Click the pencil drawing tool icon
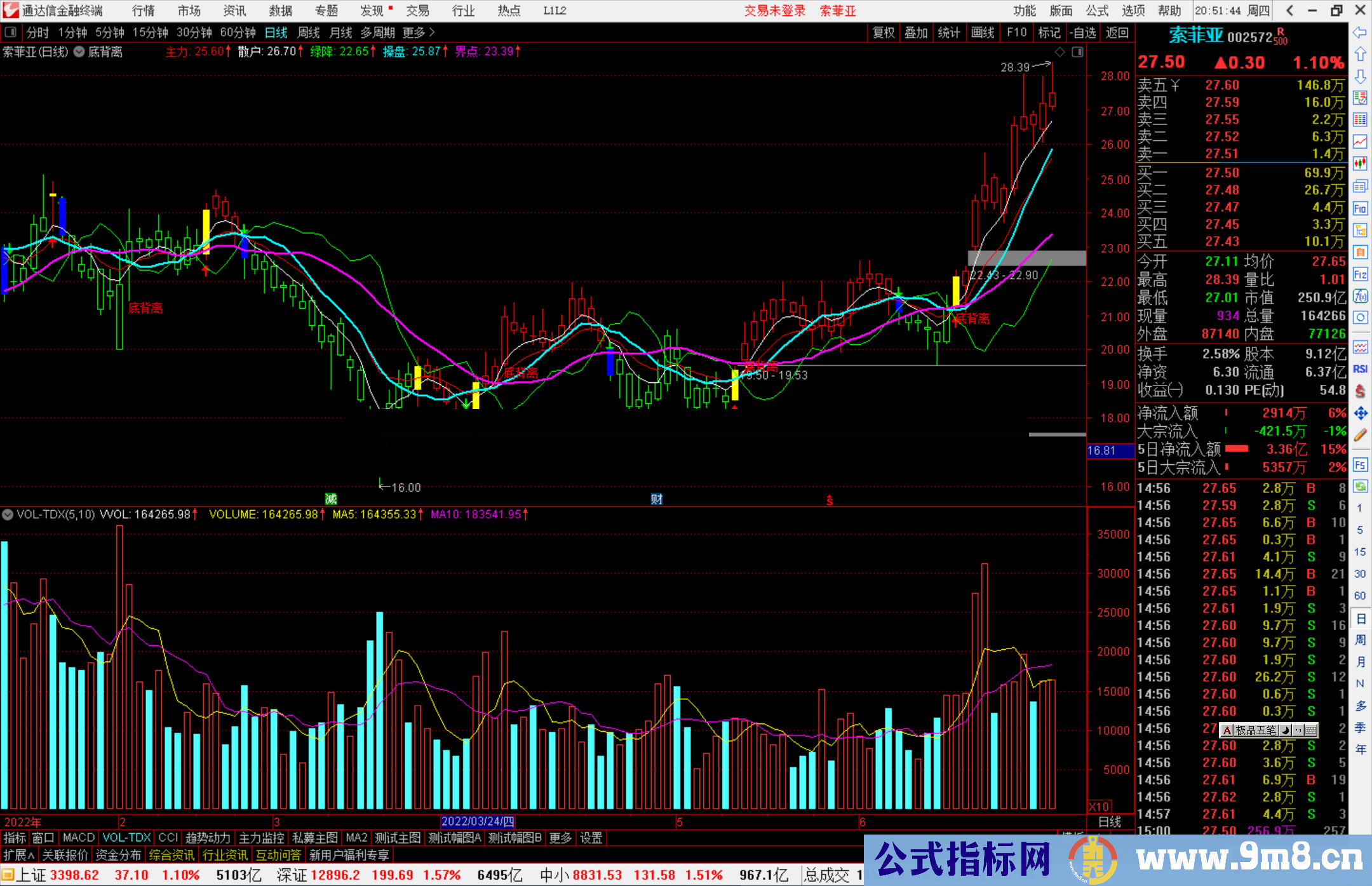Viewport: 1372px width, 886px height. [1360, 435]
